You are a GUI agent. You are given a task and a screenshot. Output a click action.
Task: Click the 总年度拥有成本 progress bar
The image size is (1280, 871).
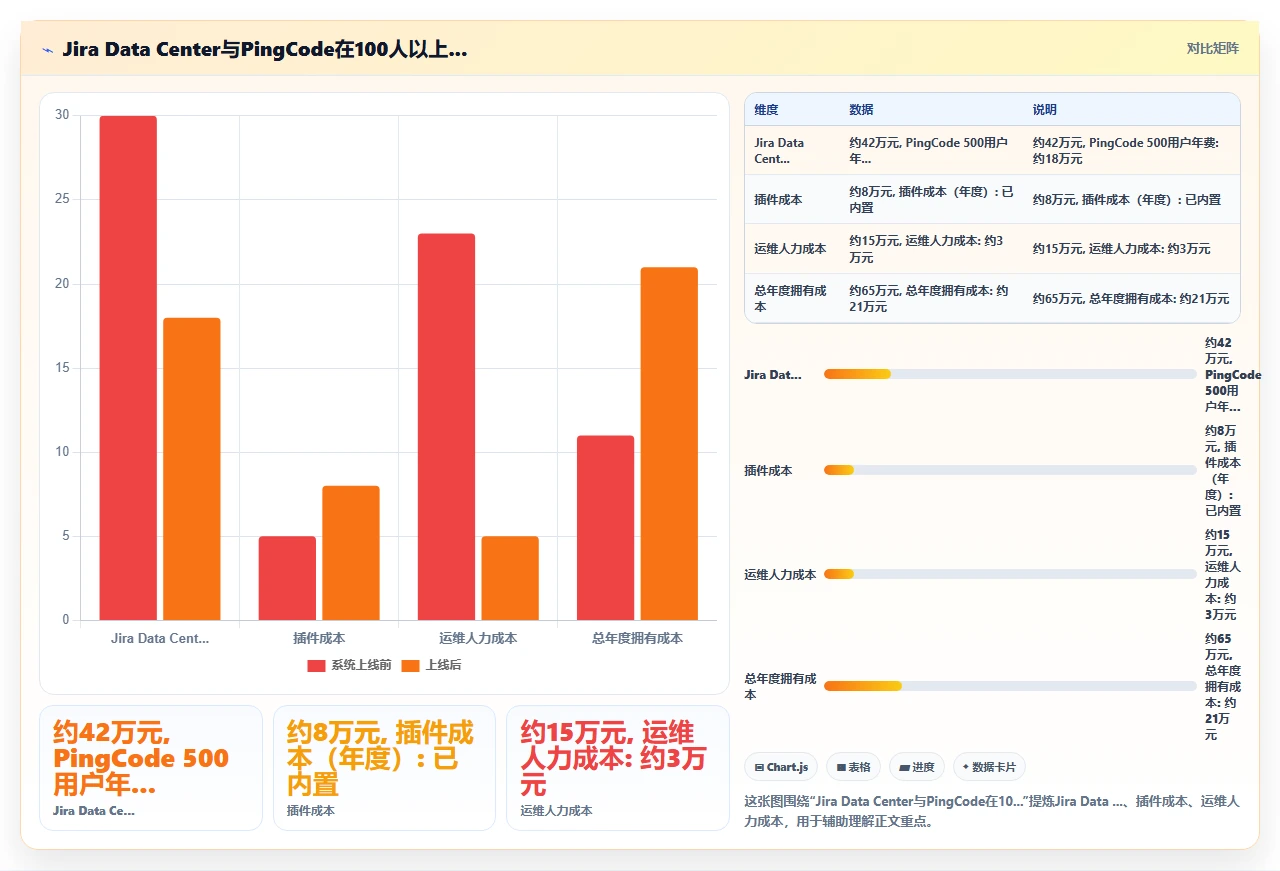coord(1010,686)
